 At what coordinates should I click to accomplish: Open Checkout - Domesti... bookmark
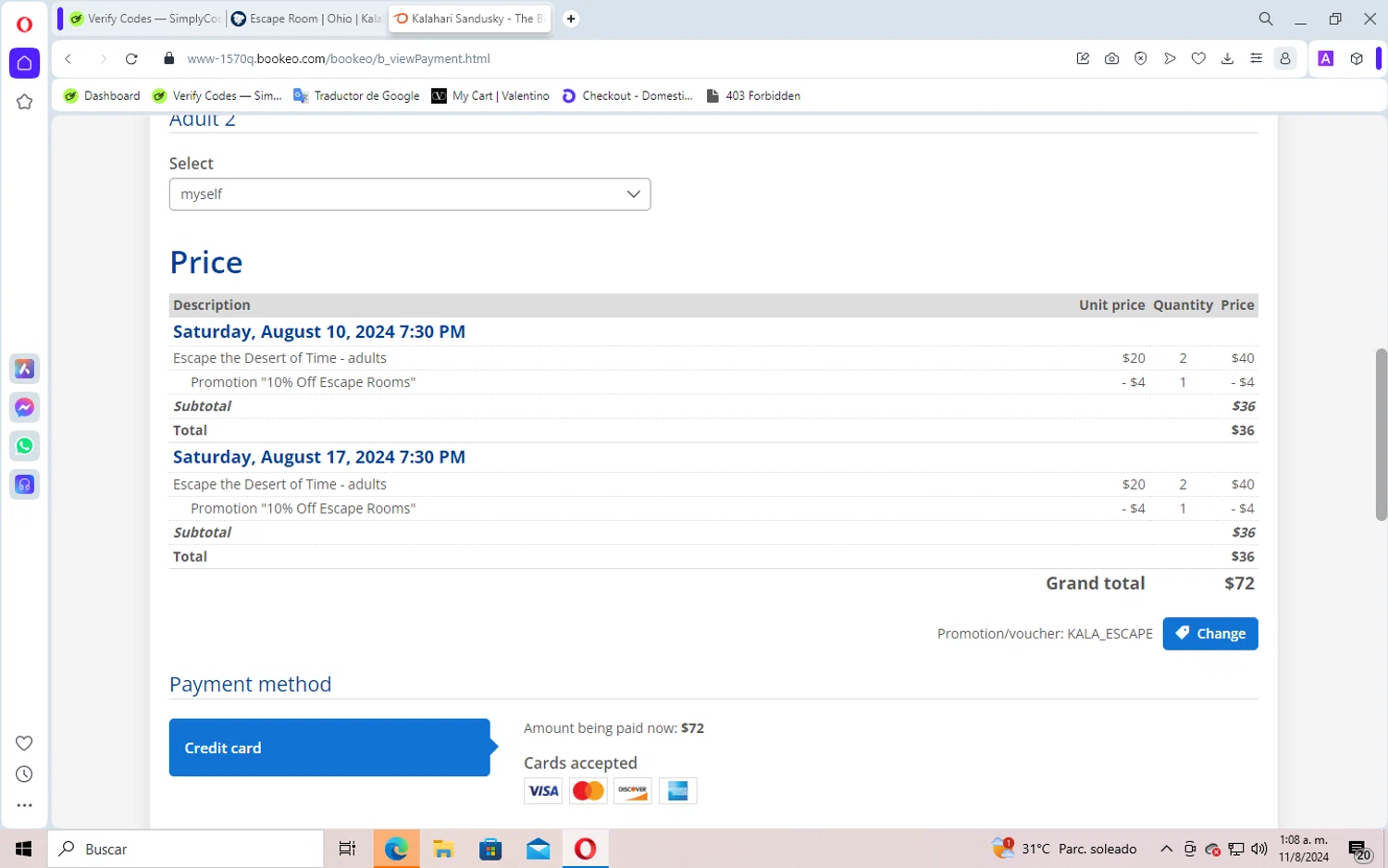[x=627, y=95]
